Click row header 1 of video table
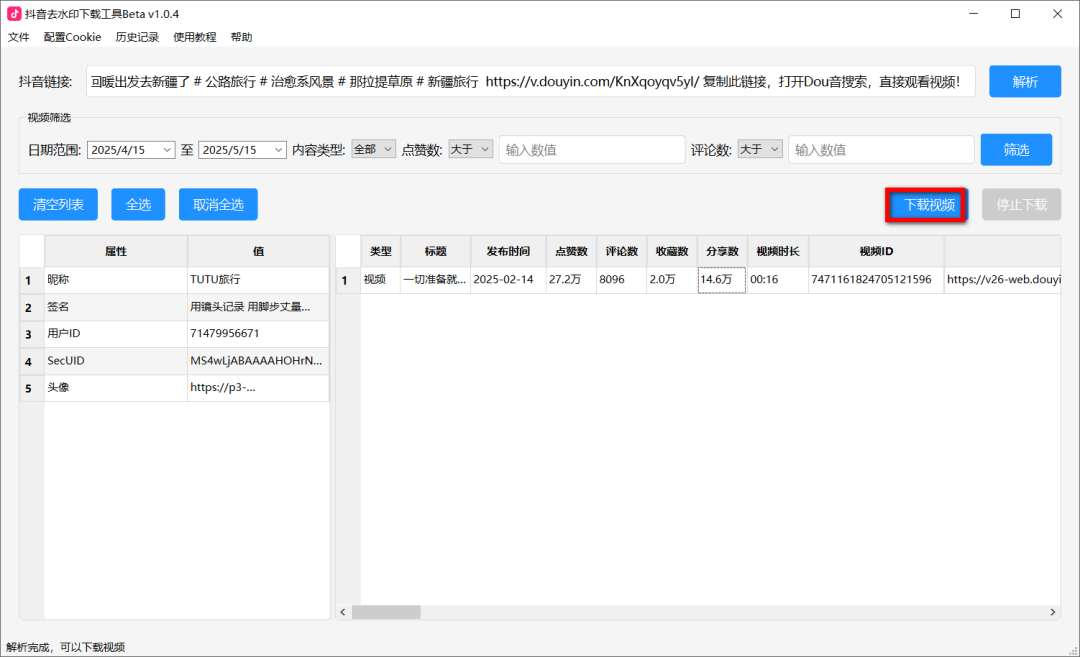The height and width of the screenshot is (657, 1080). click(348, 280)
